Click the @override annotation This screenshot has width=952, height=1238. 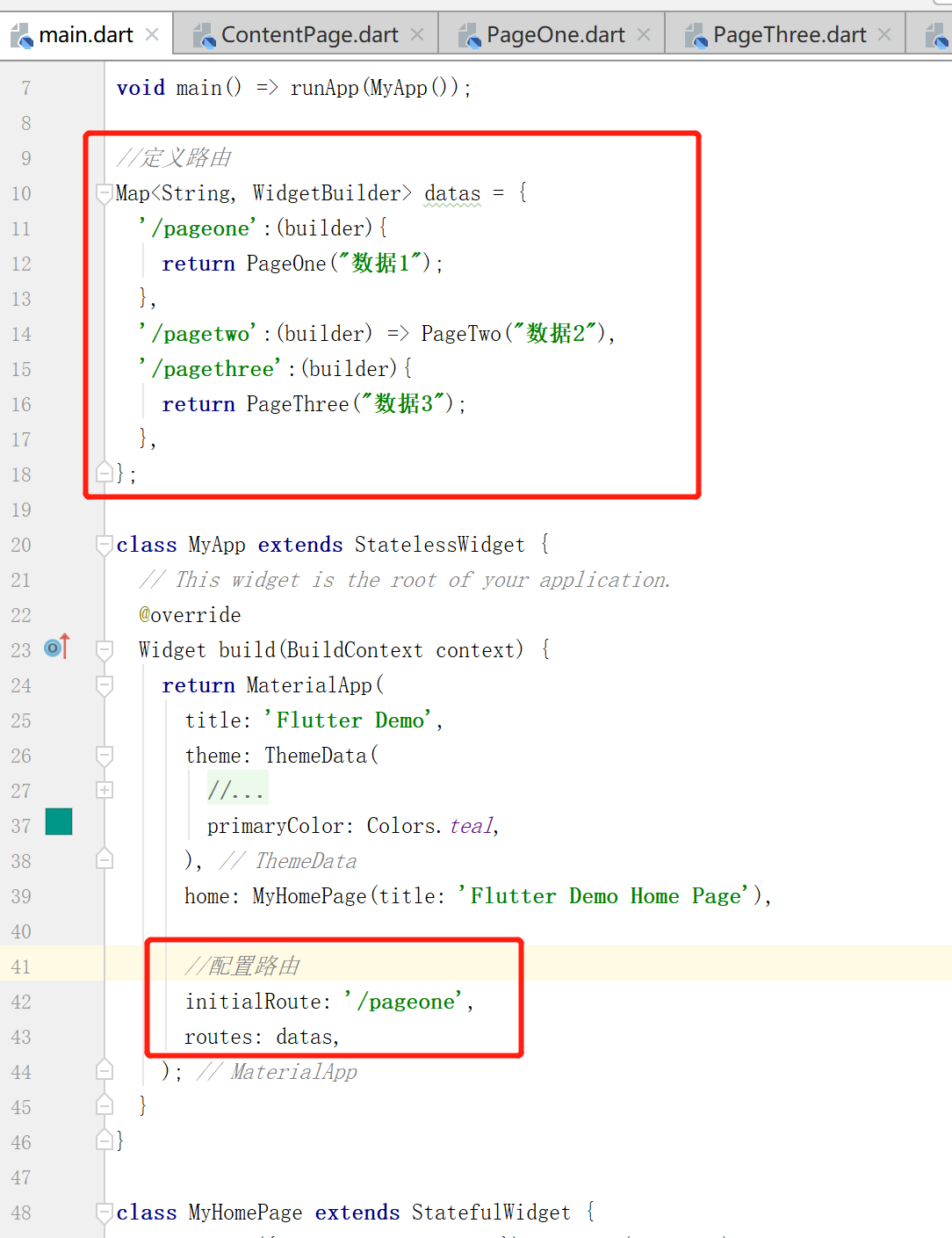pyautogui.click(x=190, y=615)
